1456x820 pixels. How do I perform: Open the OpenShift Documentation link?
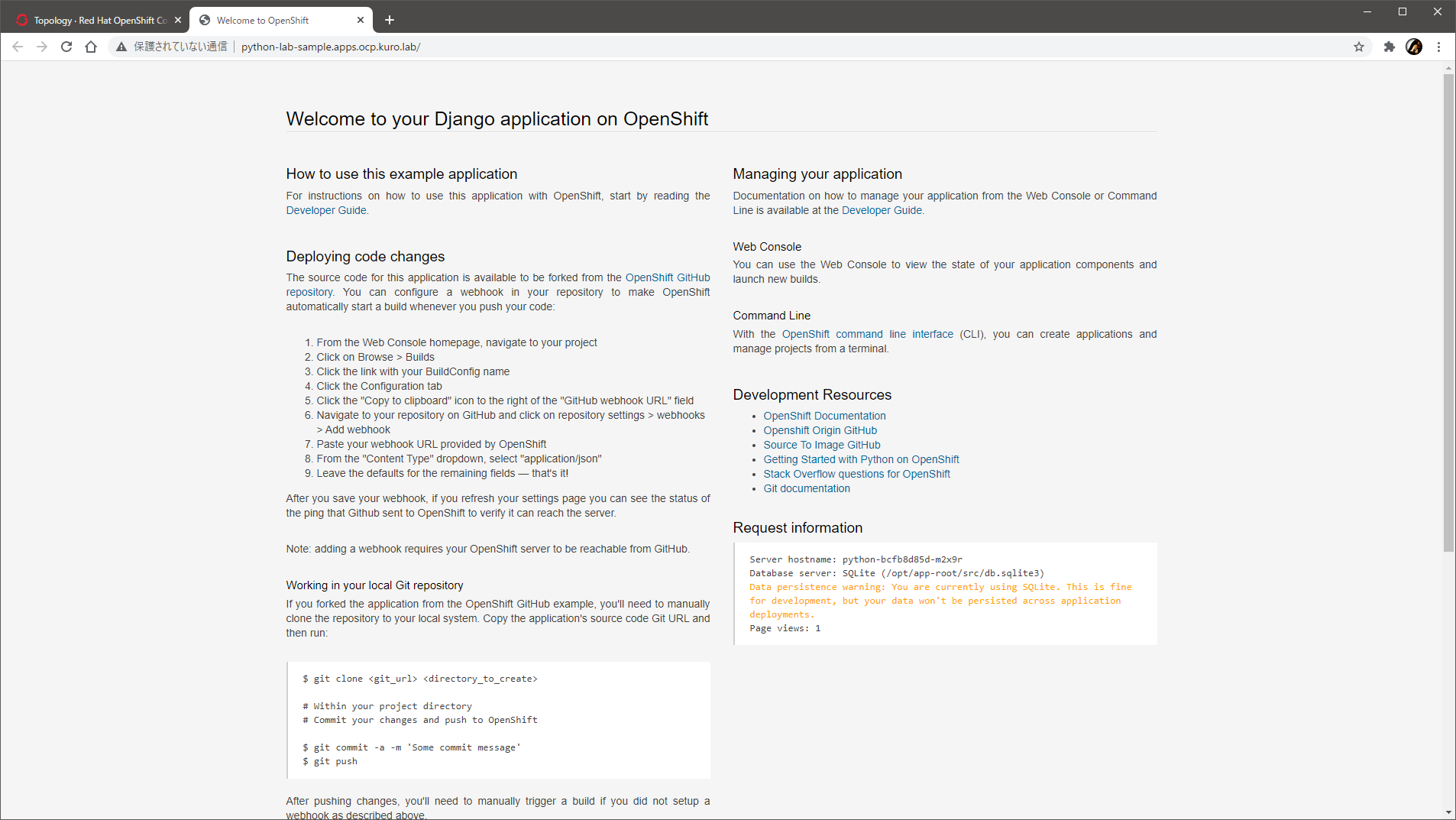[x=824, y=416]
